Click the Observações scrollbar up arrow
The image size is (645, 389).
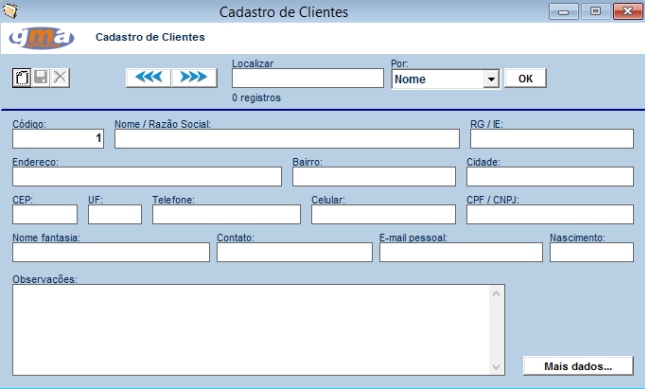[x=496, y=294]
